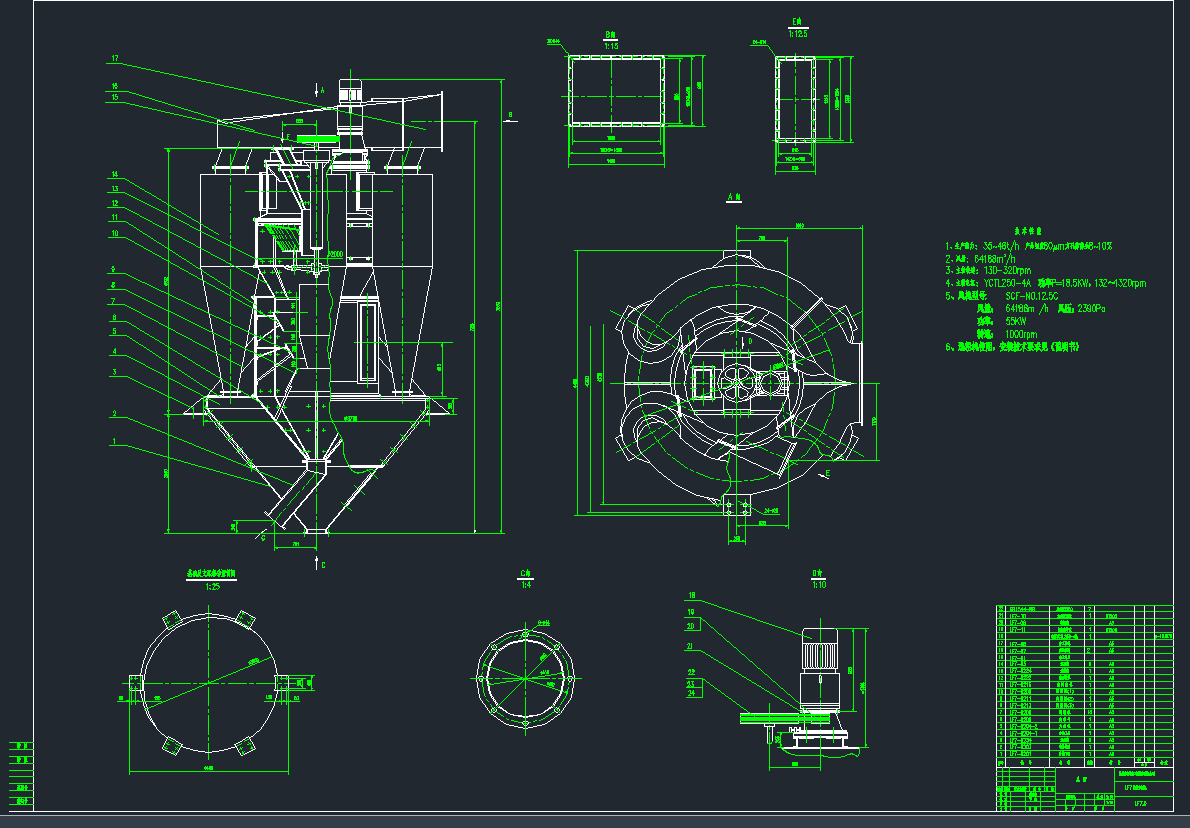Select the 1:4 scale label of C view
Screen dimensions: 1190x828
coord(526,585)
